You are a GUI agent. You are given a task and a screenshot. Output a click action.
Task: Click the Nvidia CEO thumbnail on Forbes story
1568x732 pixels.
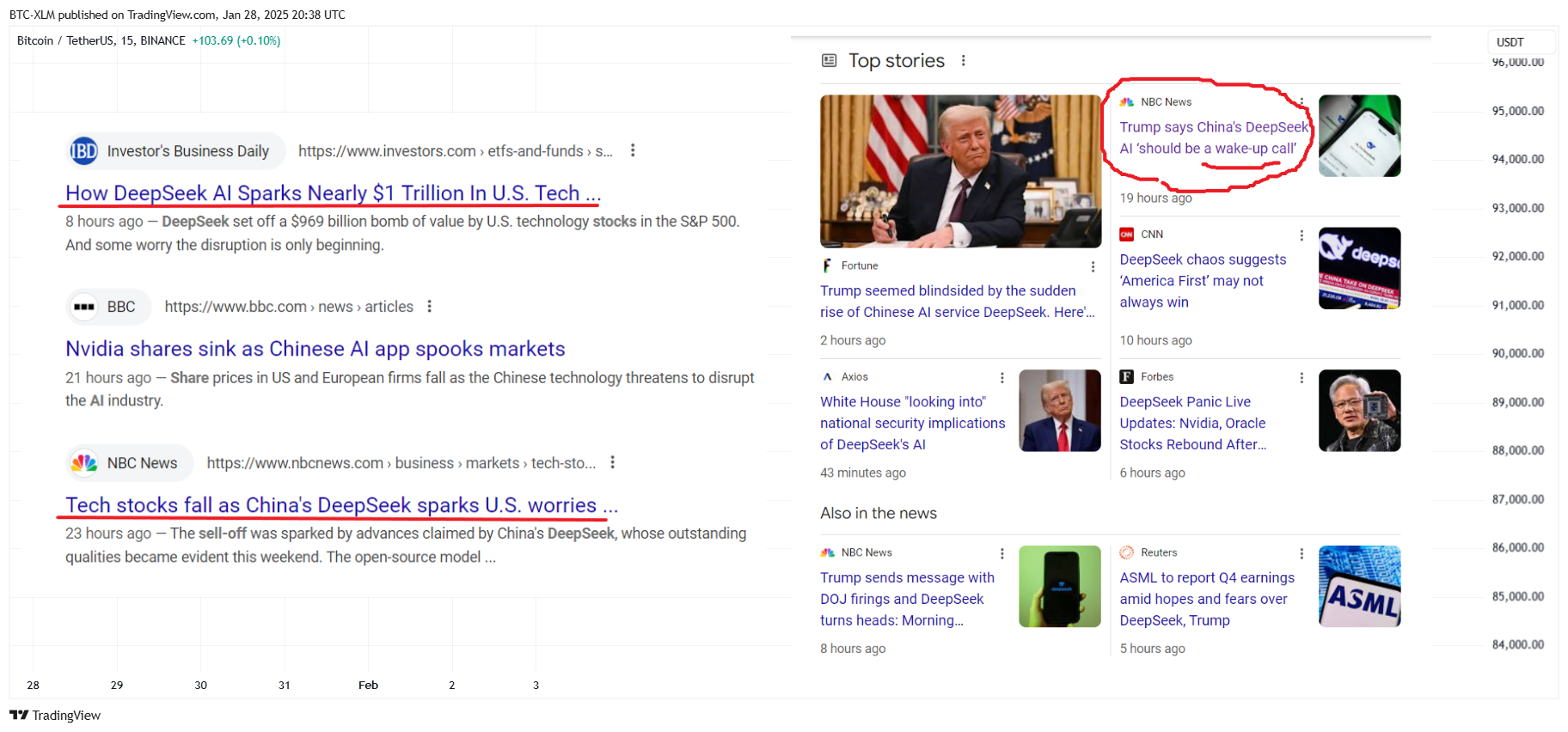point(1359,411)
